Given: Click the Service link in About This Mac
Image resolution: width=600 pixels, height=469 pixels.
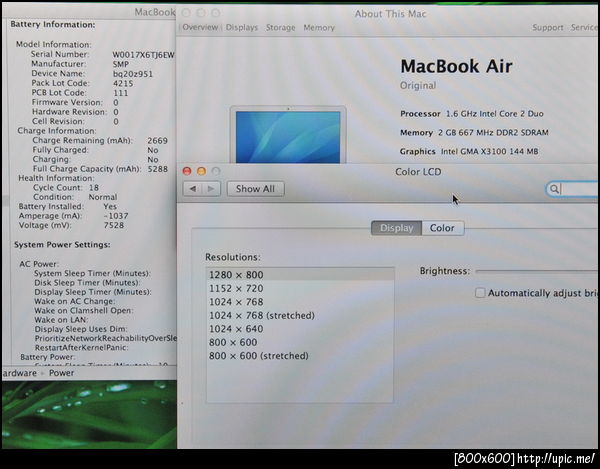Looking at the screenshot, I should pyautogui.click(x=584, y=28).
